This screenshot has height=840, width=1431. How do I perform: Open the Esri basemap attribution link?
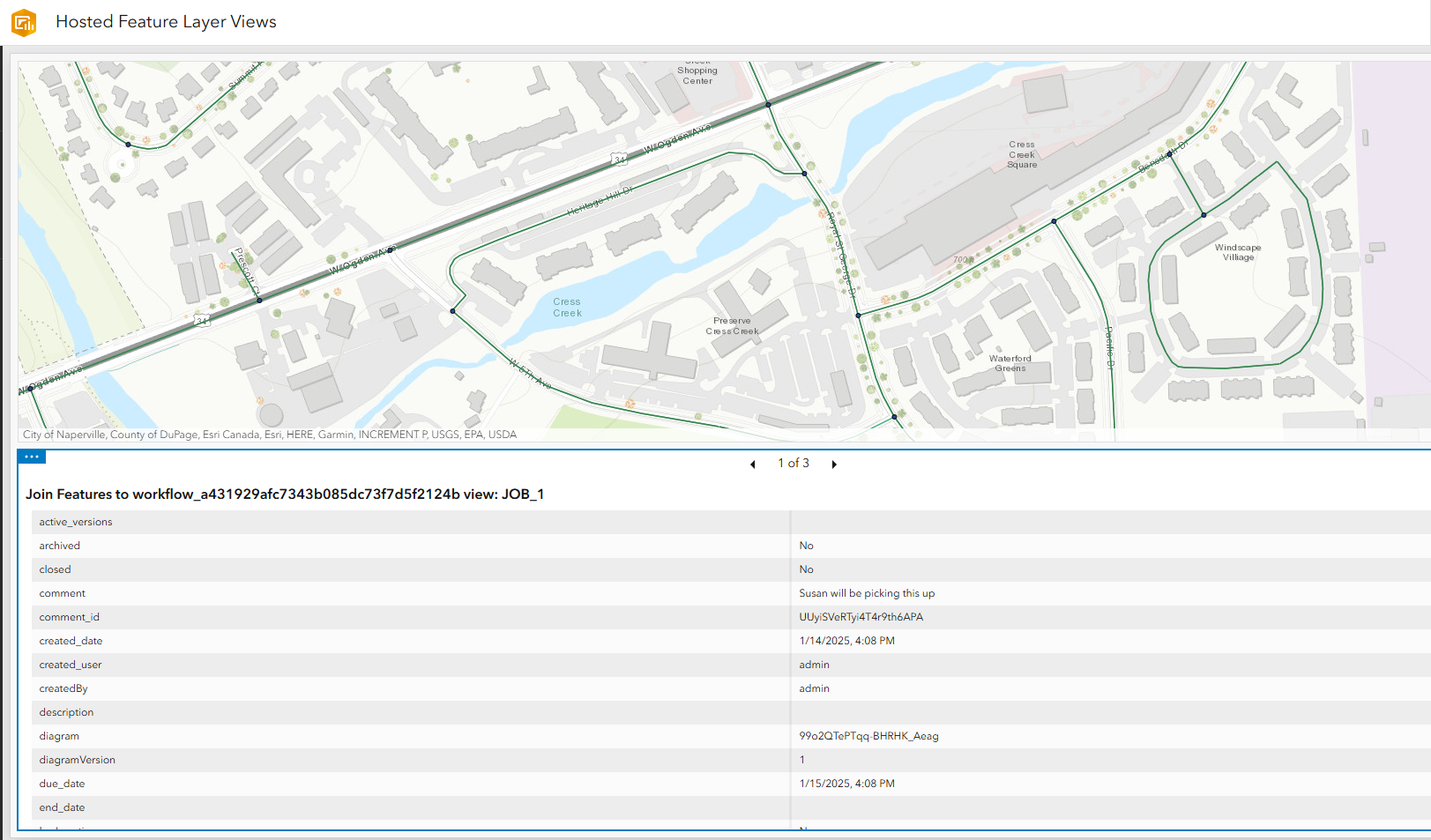[269, 435]
